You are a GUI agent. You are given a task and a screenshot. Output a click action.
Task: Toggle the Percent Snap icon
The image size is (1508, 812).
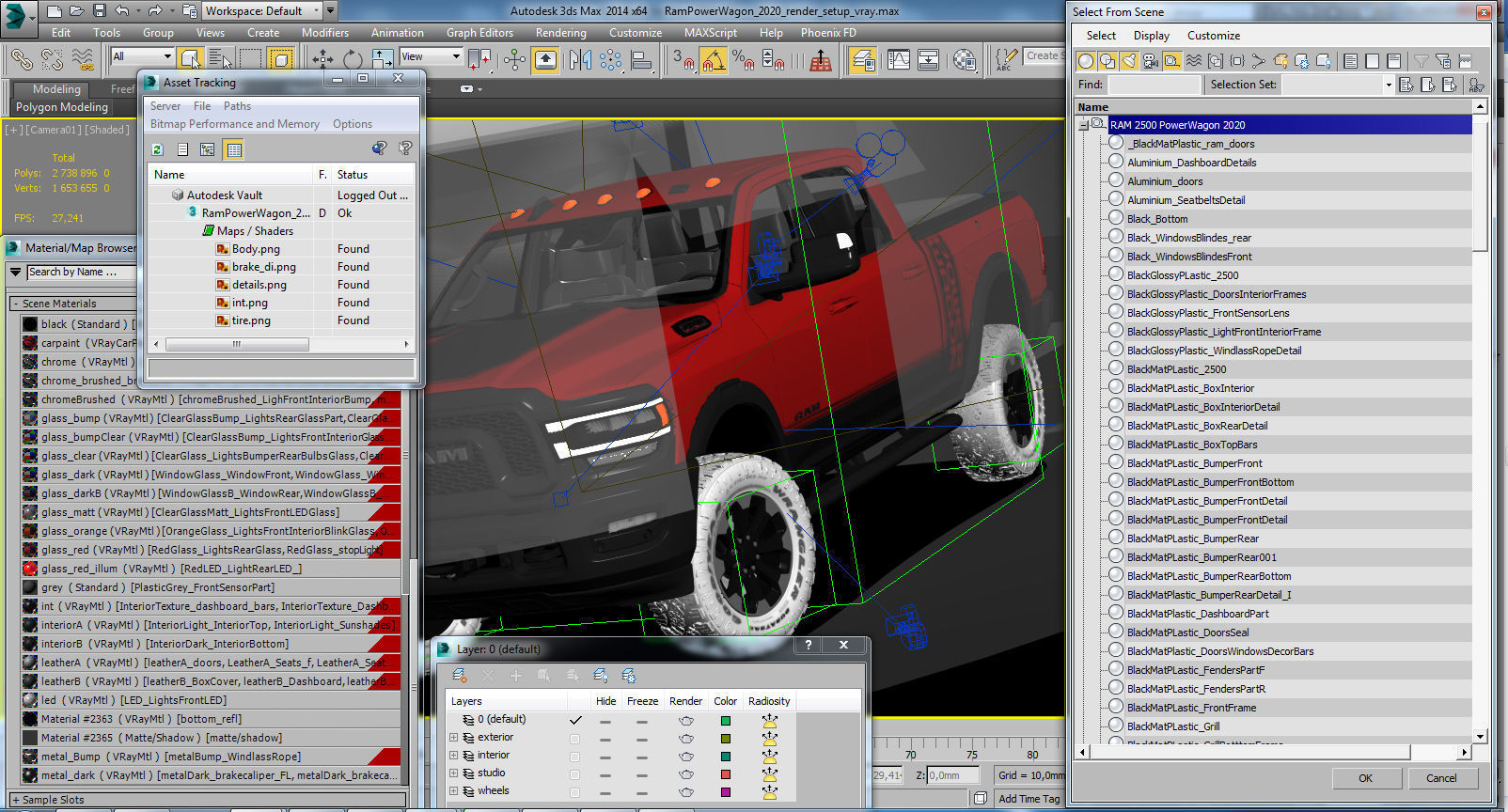[743, 60]
